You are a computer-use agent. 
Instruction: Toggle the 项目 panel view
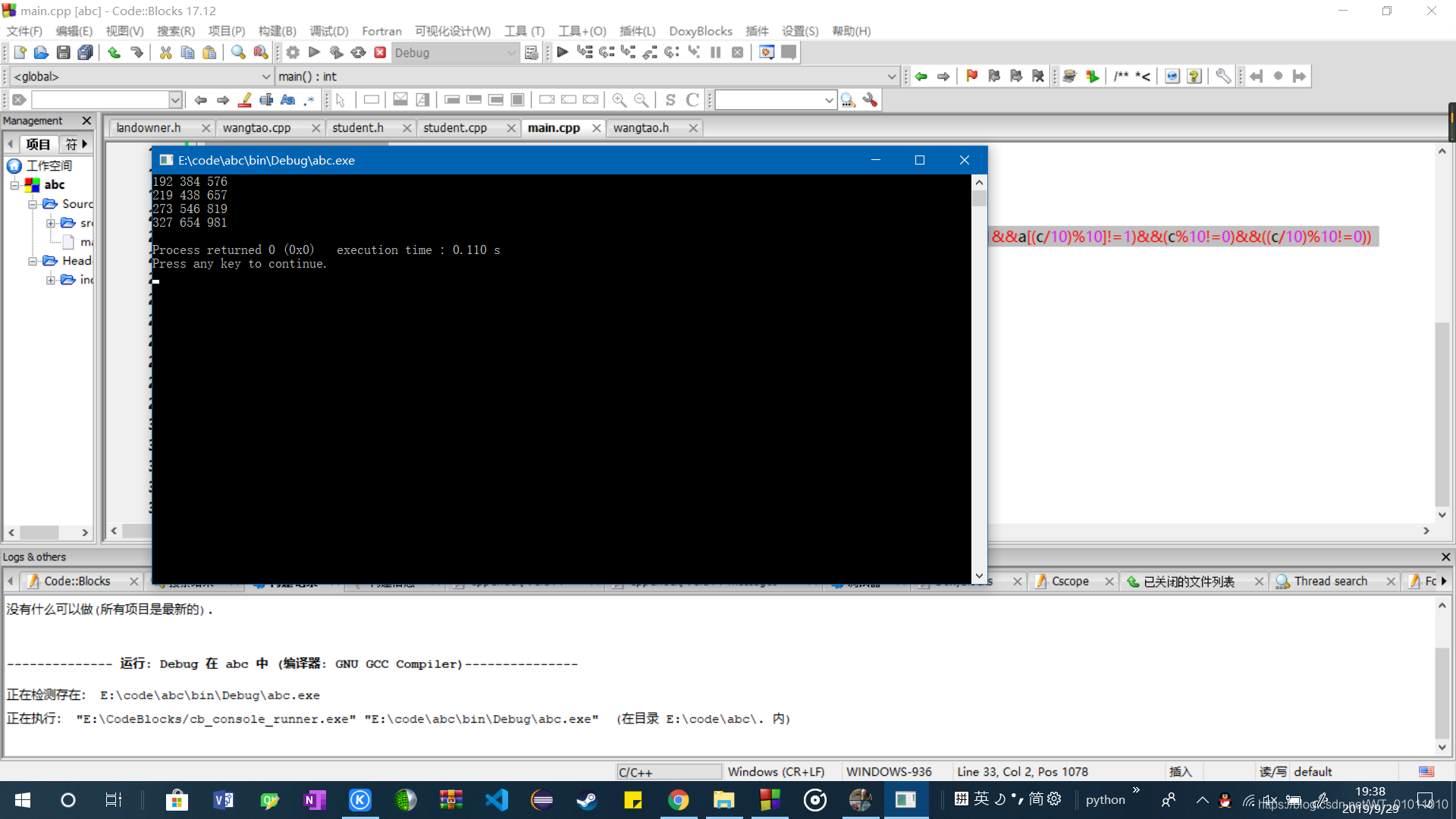click(x=36, y=144)
